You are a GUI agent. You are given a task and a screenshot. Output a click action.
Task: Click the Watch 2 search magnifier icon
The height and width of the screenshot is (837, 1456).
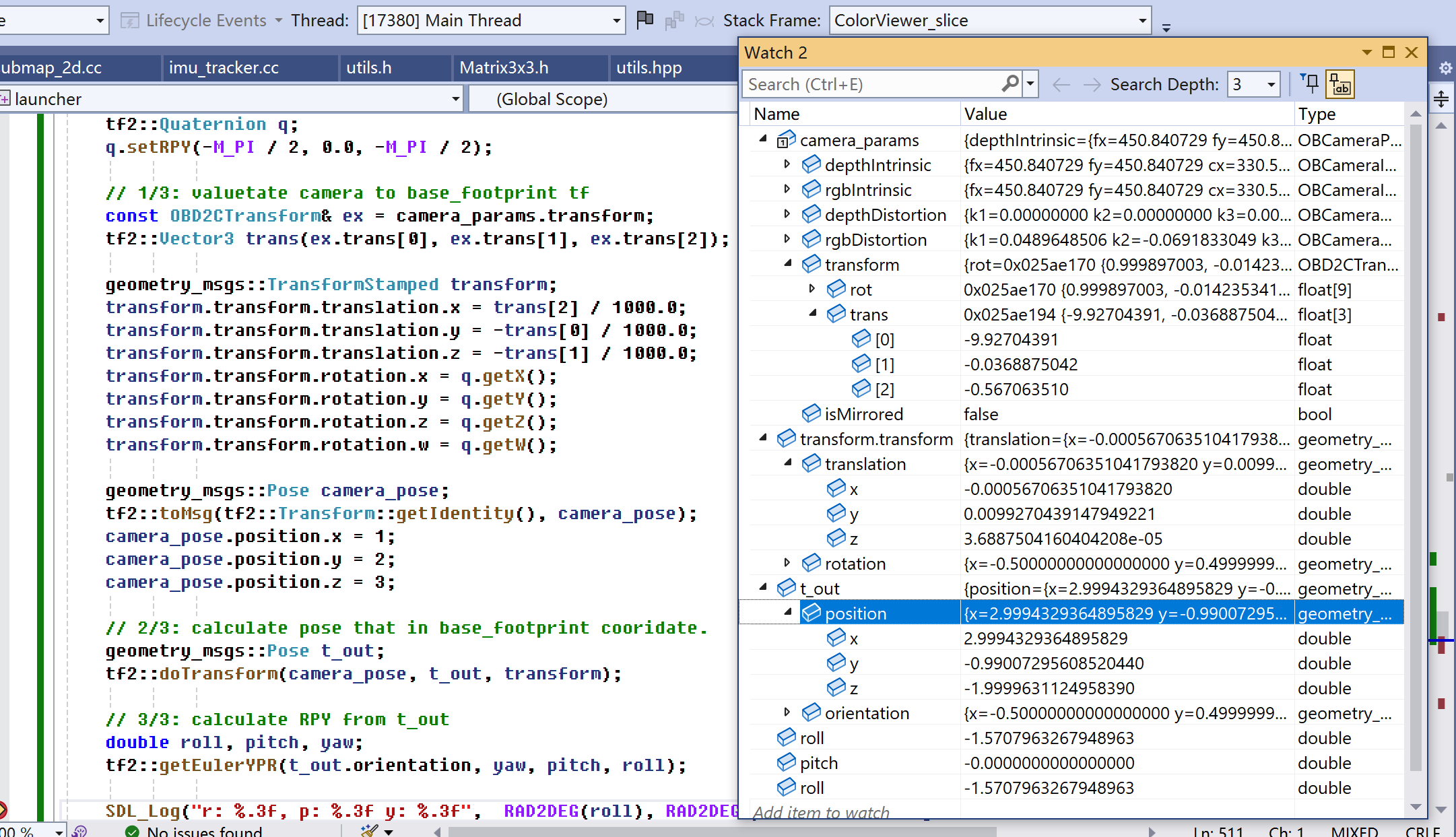[1010, 84]
